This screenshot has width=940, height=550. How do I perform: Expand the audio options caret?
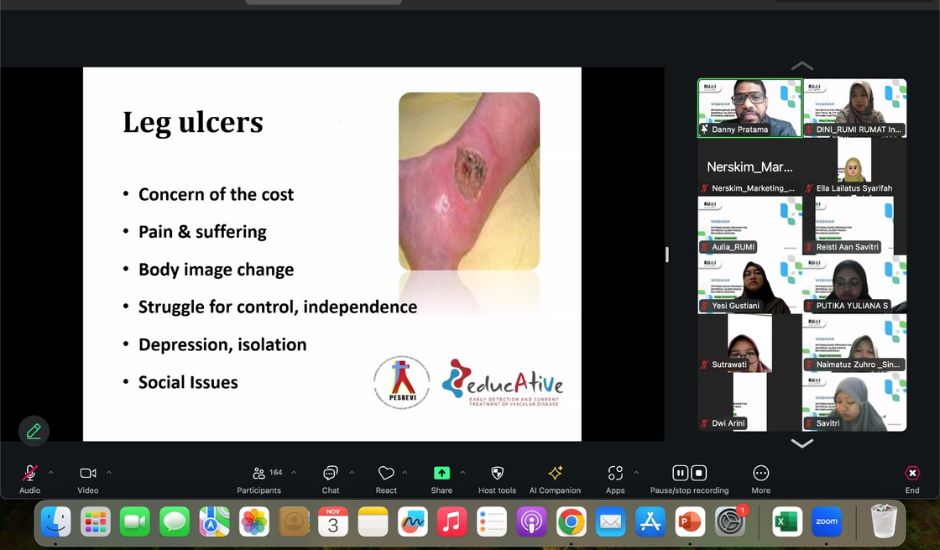(51, 473)
